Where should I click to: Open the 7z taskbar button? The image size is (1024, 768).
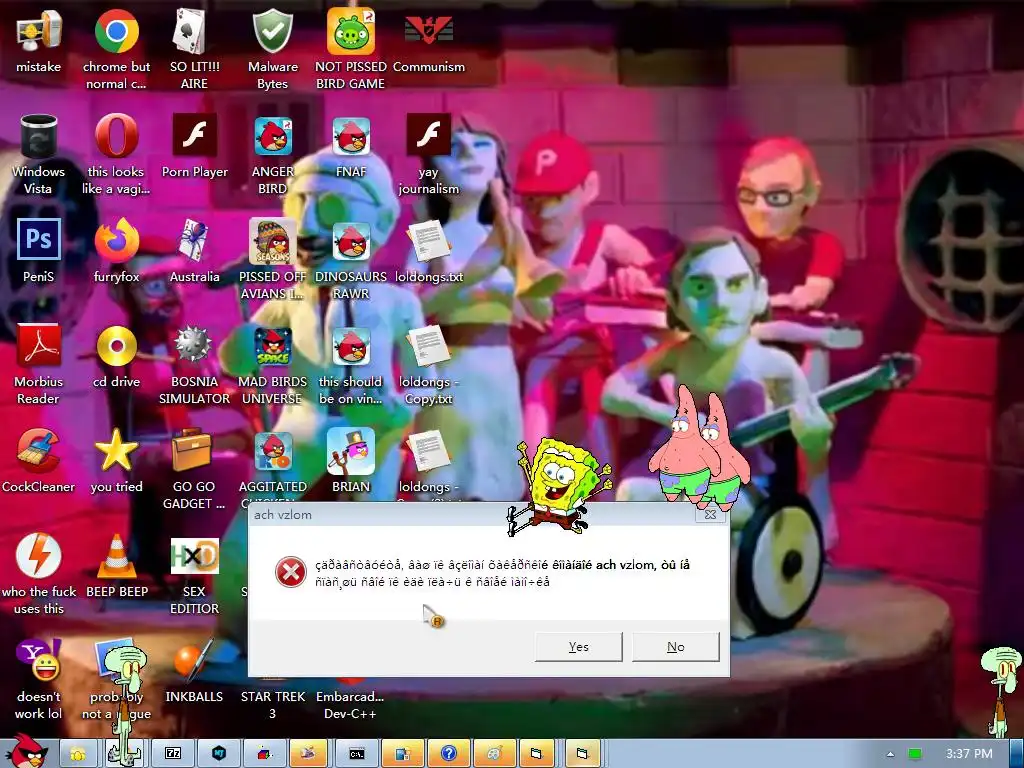(173, 754)
